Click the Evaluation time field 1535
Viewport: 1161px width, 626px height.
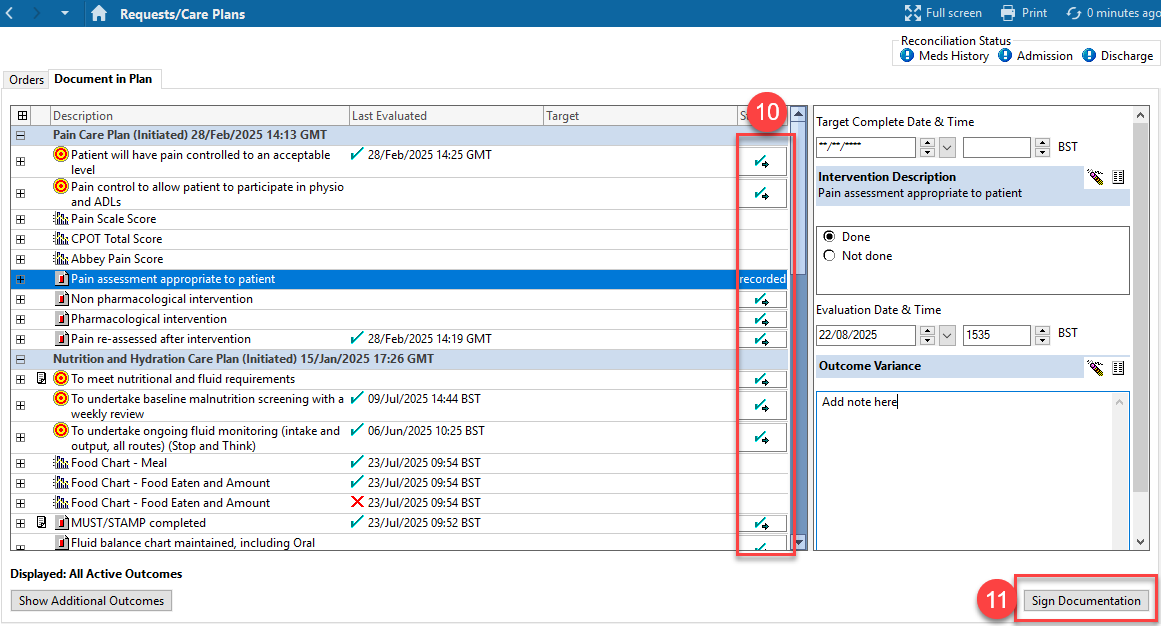[x=997, y=335]
